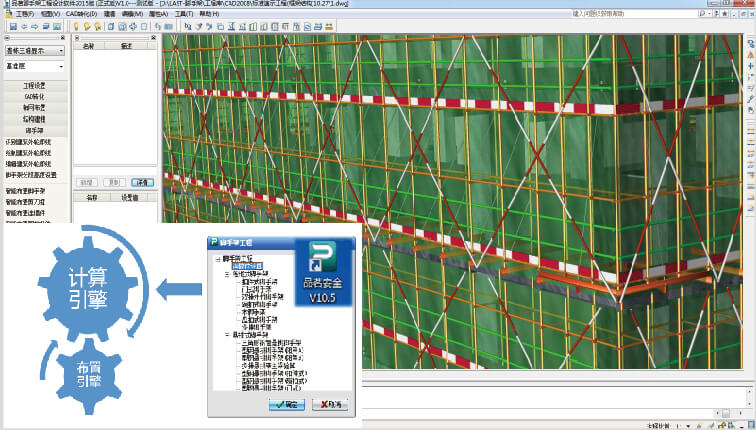This screenshot has width=756, height=430.
Task: Select 盘扣式脚手架 in the dialog tree
Action: point(259,320)
